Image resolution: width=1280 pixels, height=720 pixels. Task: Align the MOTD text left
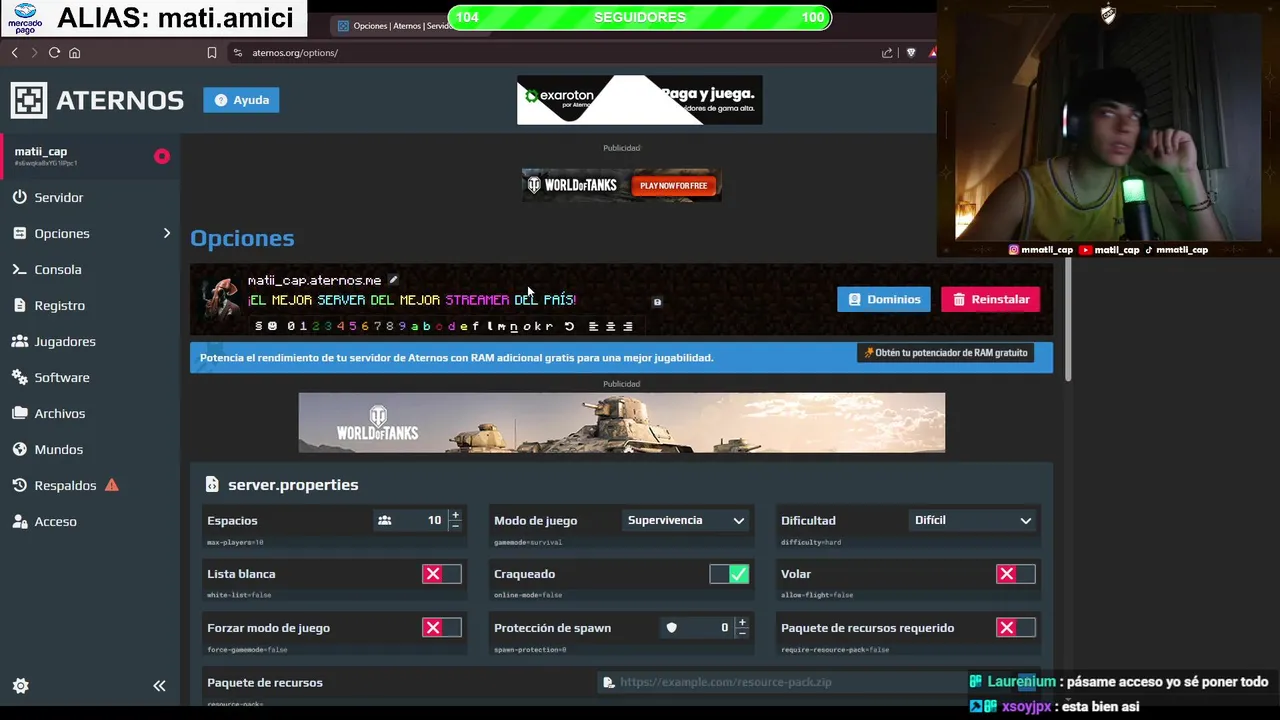point(593,326)
